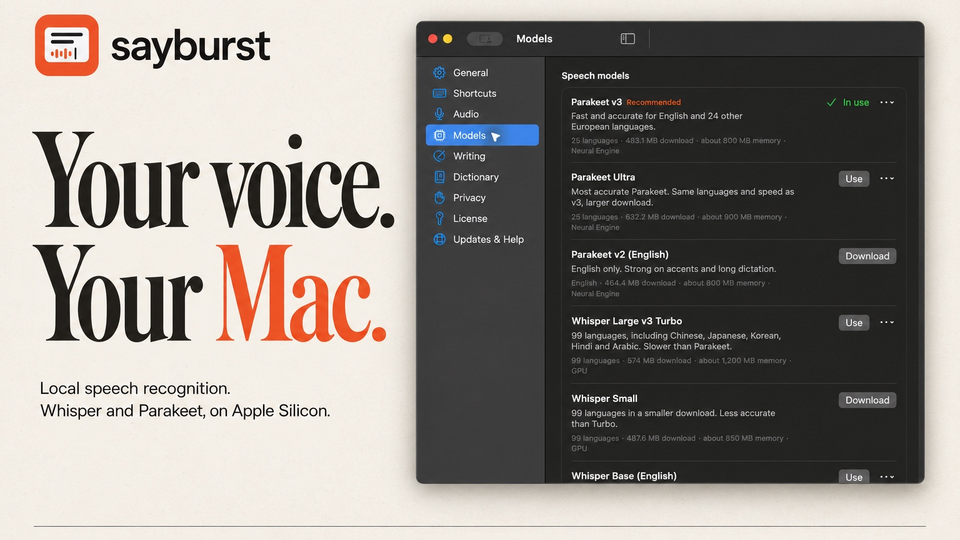Open more options for Whisper Base (English)
Viewport: 960px width, 540px height.
click(x=887, y=476)
